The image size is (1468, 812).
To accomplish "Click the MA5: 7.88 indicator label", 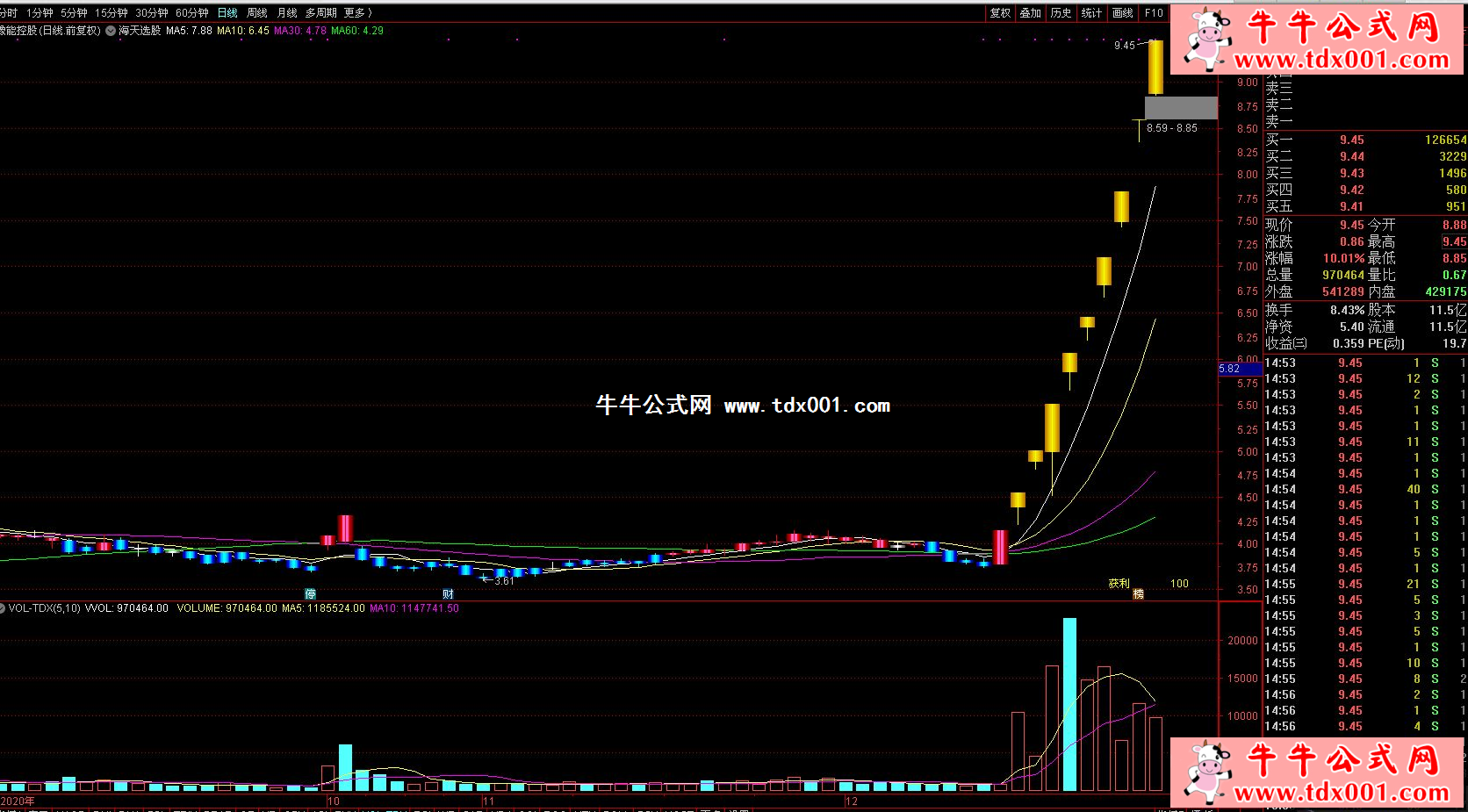I will pos(189,31).
